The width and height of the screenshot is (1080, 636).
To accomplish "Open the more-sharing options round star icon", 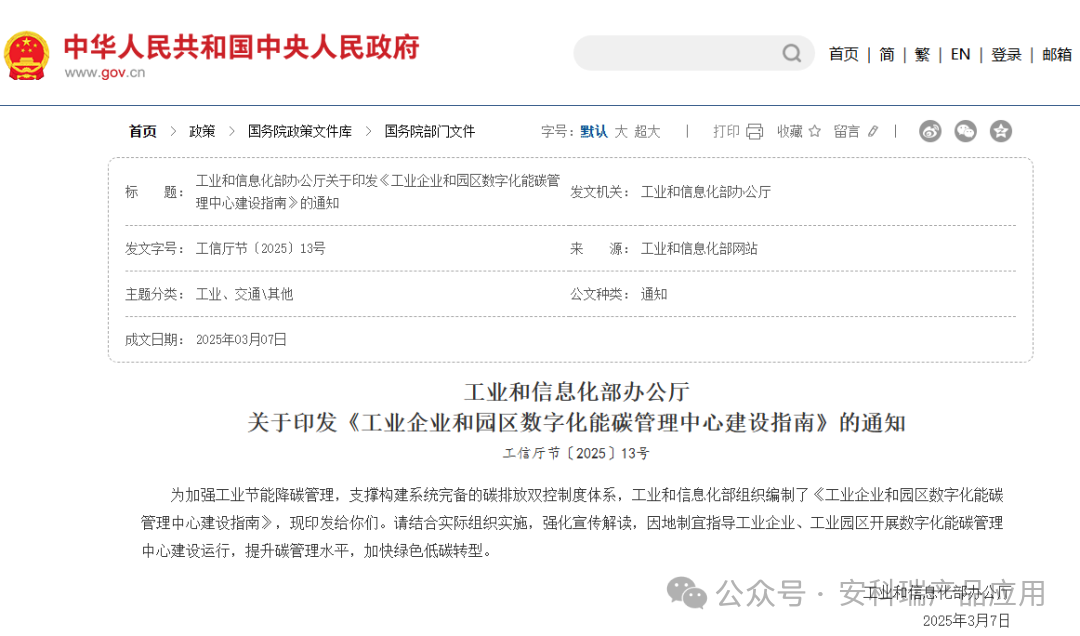I will (1001, 130).
